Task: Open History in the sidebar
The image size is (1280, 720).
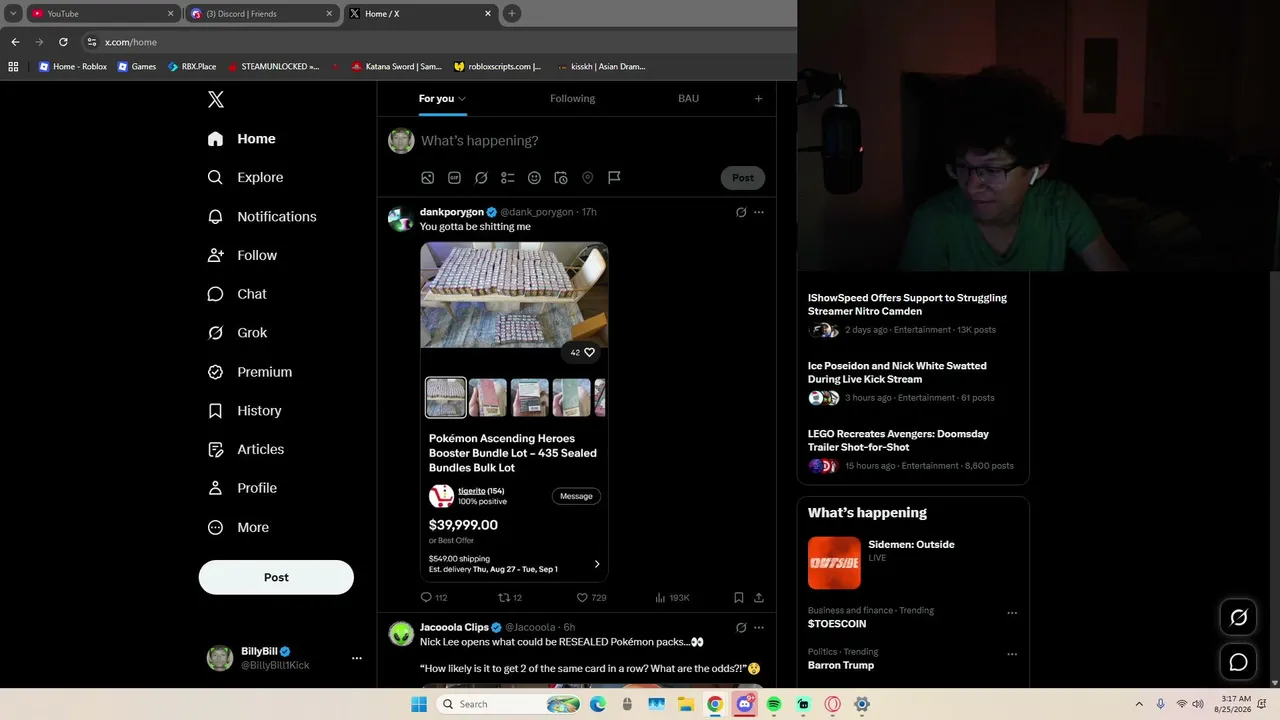Action: 244,411
